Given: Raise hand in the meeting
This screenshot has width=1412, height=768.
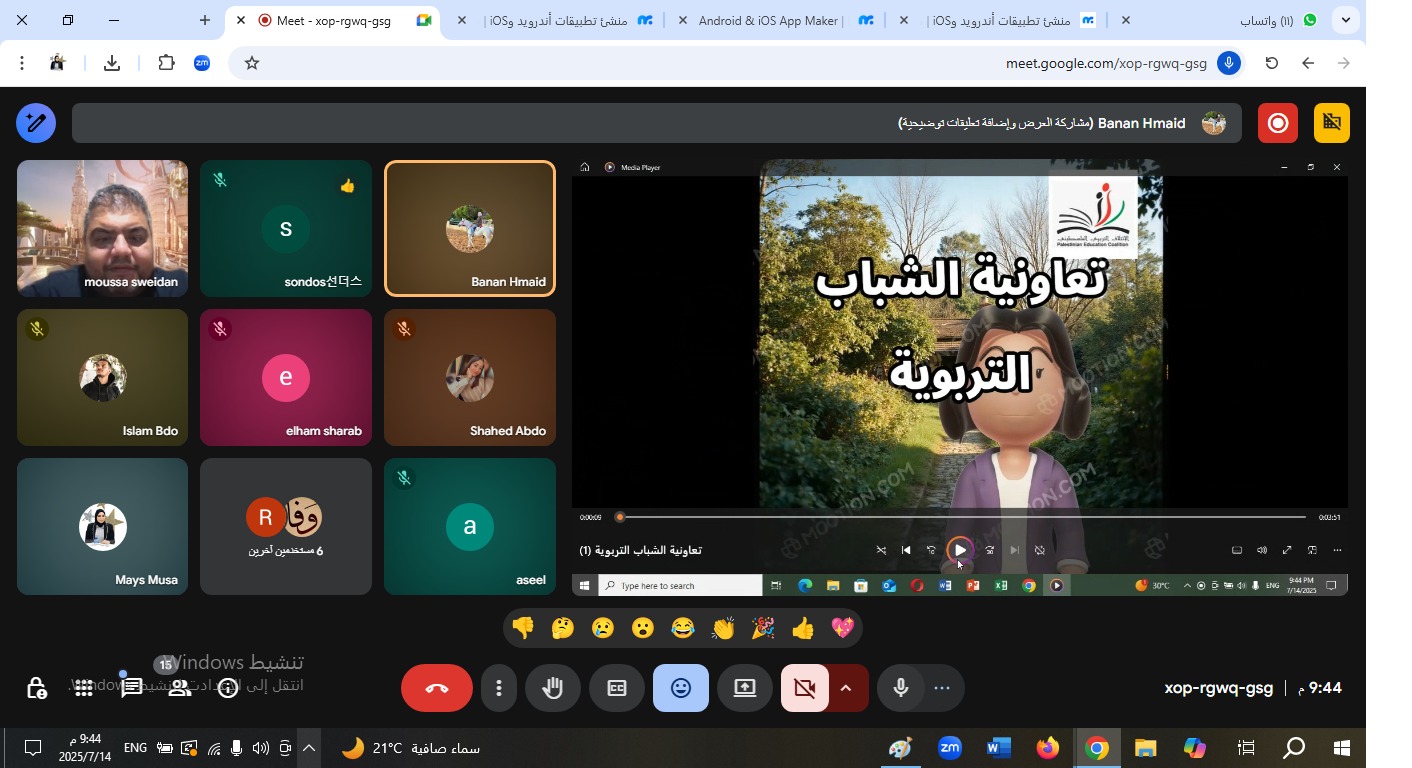Looking at the screenshot, I should pyautogui.click(x=553, y=688).
